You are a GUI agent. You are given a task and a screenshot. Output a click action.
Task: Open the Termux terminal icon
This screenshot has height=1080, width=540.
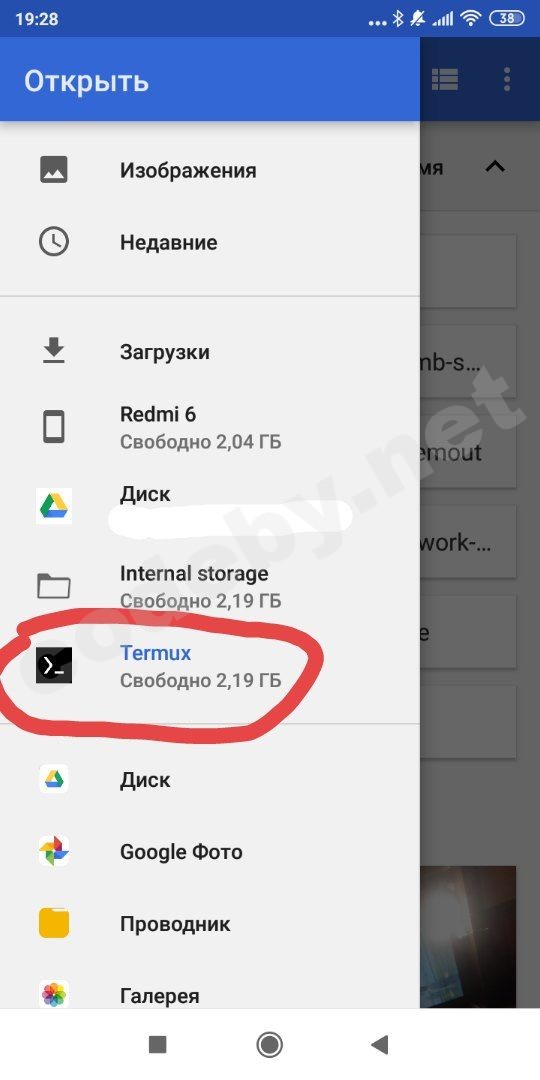pos(54,665)
